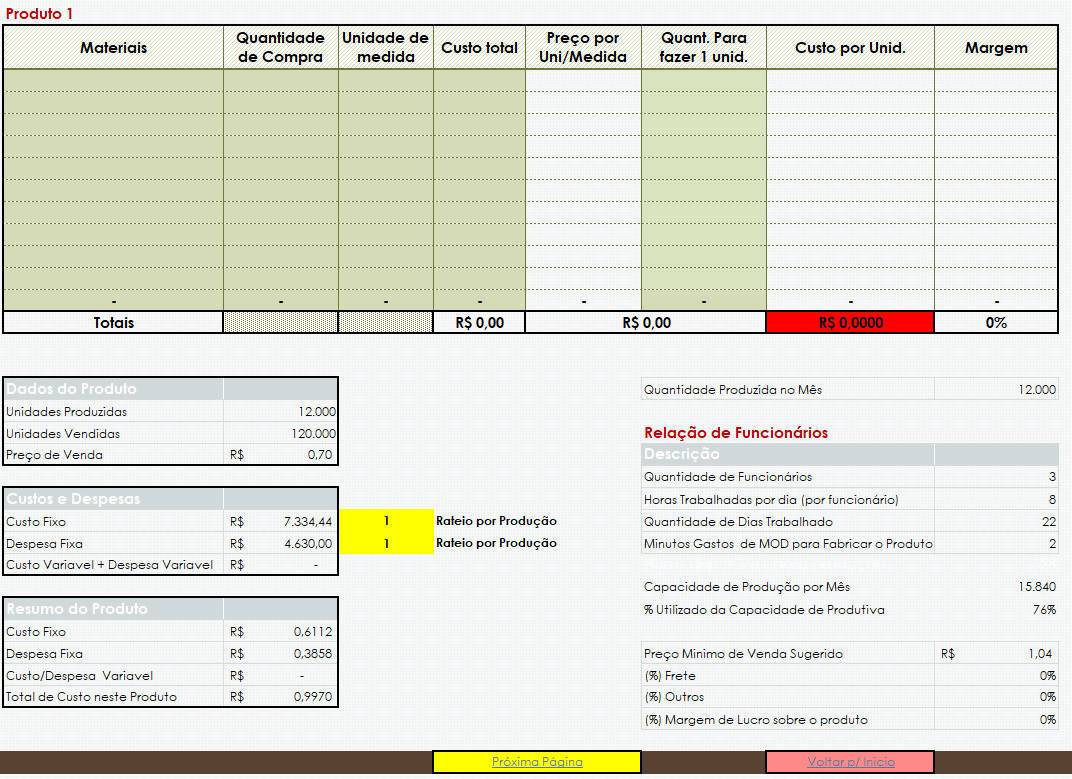
Task: Click the Materiais column header
Action: (x=113, y=47)
